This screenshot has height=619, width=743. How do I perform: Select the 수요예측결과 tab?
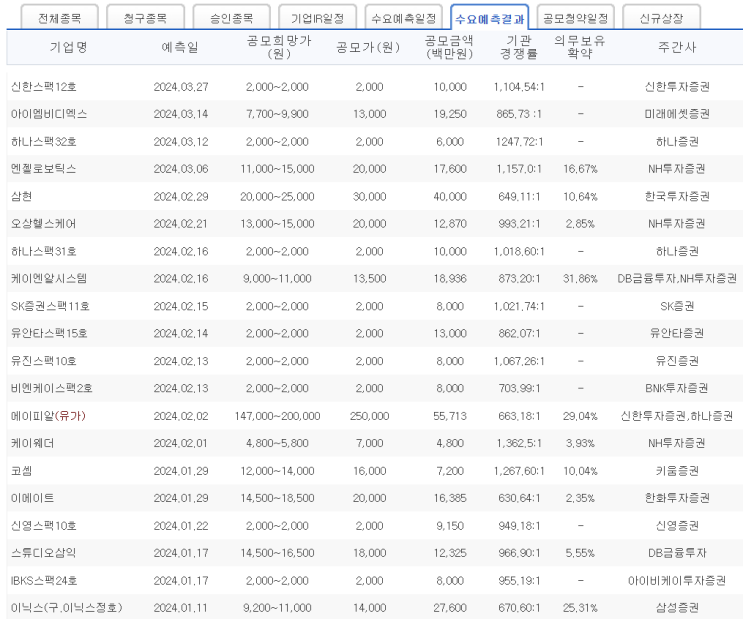pos(489,18)
